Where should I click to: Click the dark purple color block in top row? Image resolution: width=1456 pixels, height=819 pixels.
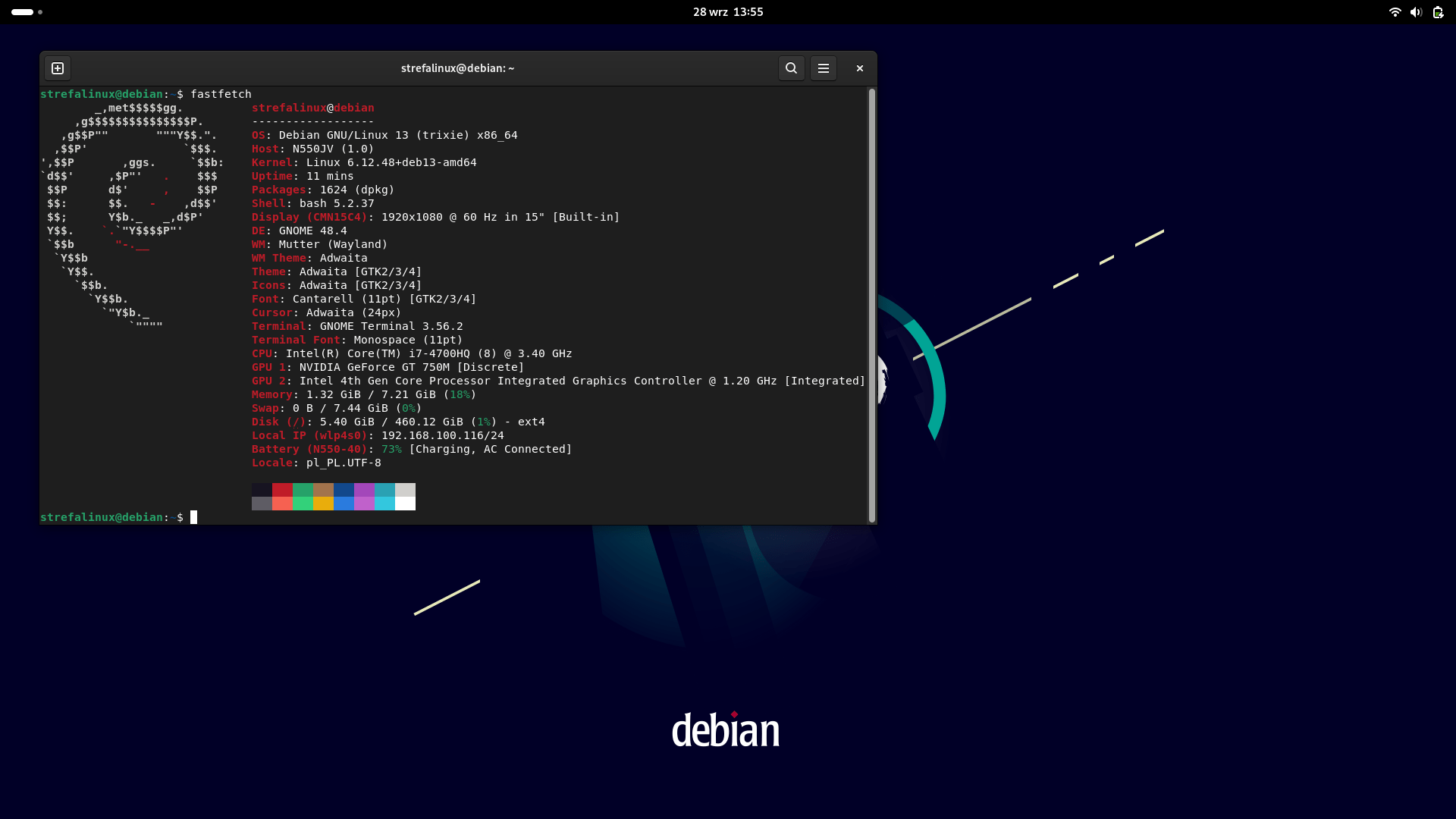tap(364, 490)
